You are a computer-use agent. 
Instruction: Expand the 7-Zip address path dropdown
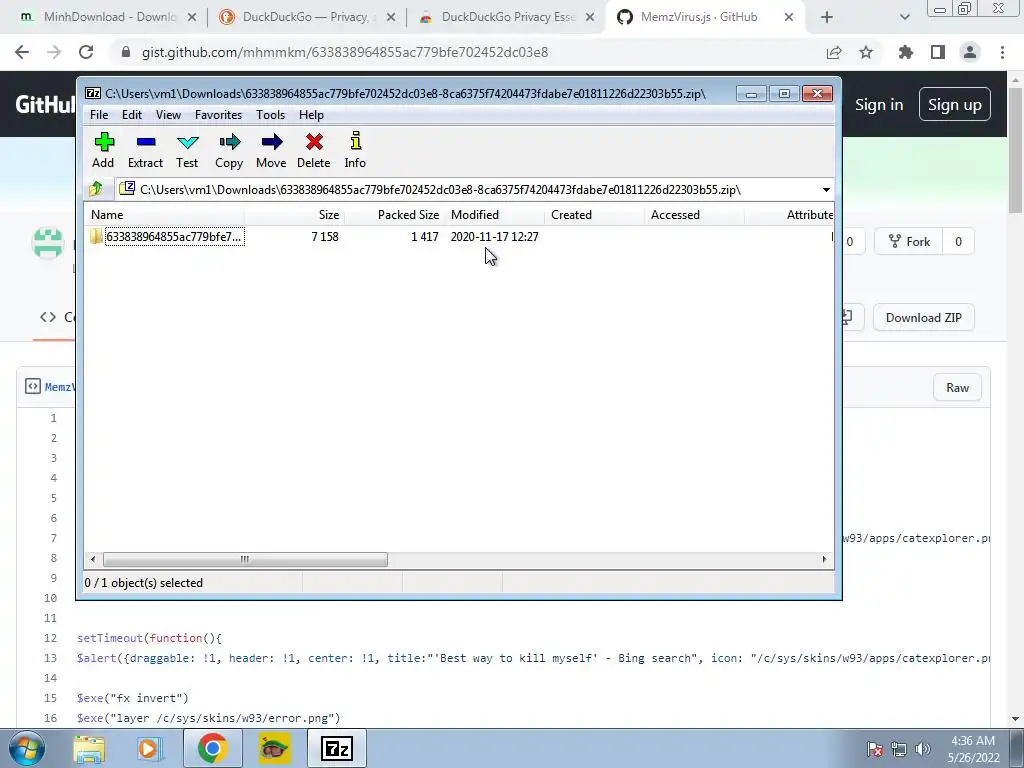[825, 190]
